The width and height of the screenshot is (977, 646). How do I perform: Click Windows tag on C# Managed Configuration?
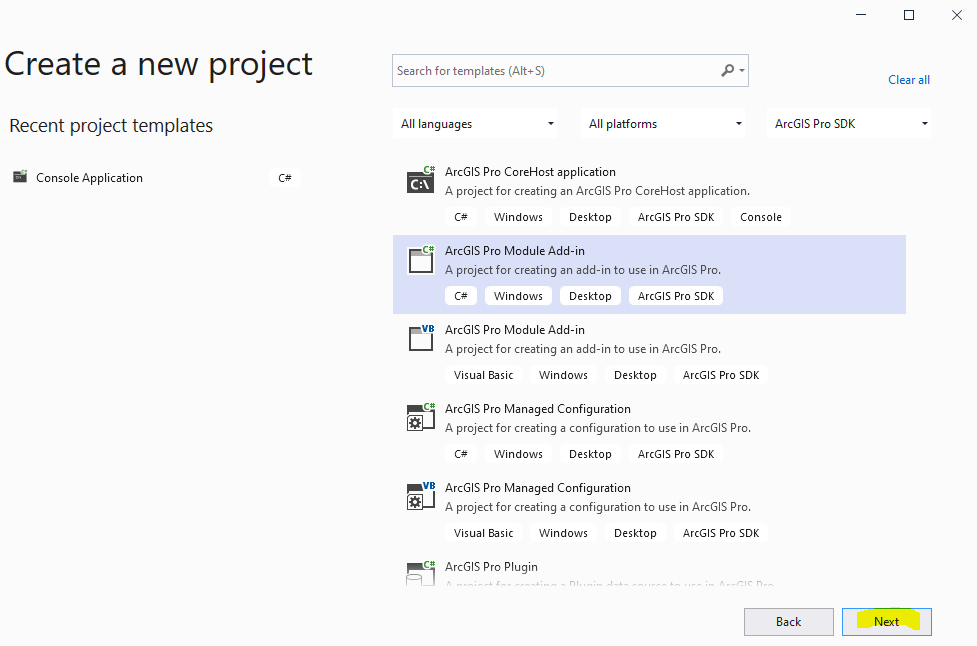point(518,454)
